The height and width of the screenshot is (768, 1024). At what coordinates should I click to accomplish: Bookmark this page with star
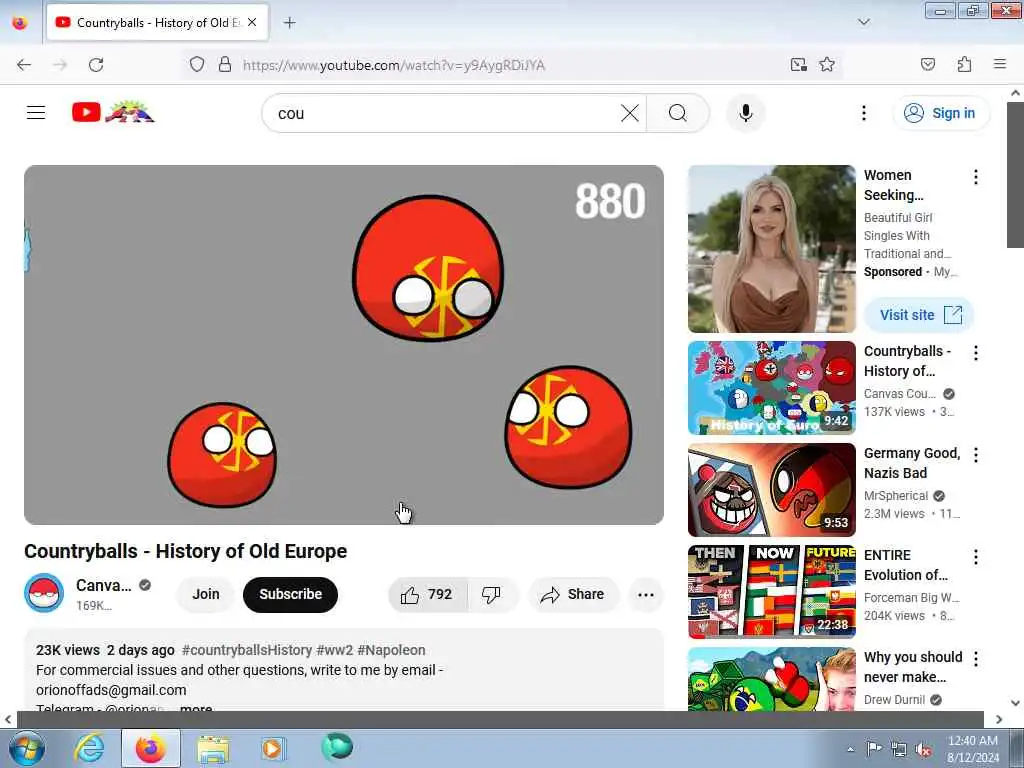click(x=827, y=65)
